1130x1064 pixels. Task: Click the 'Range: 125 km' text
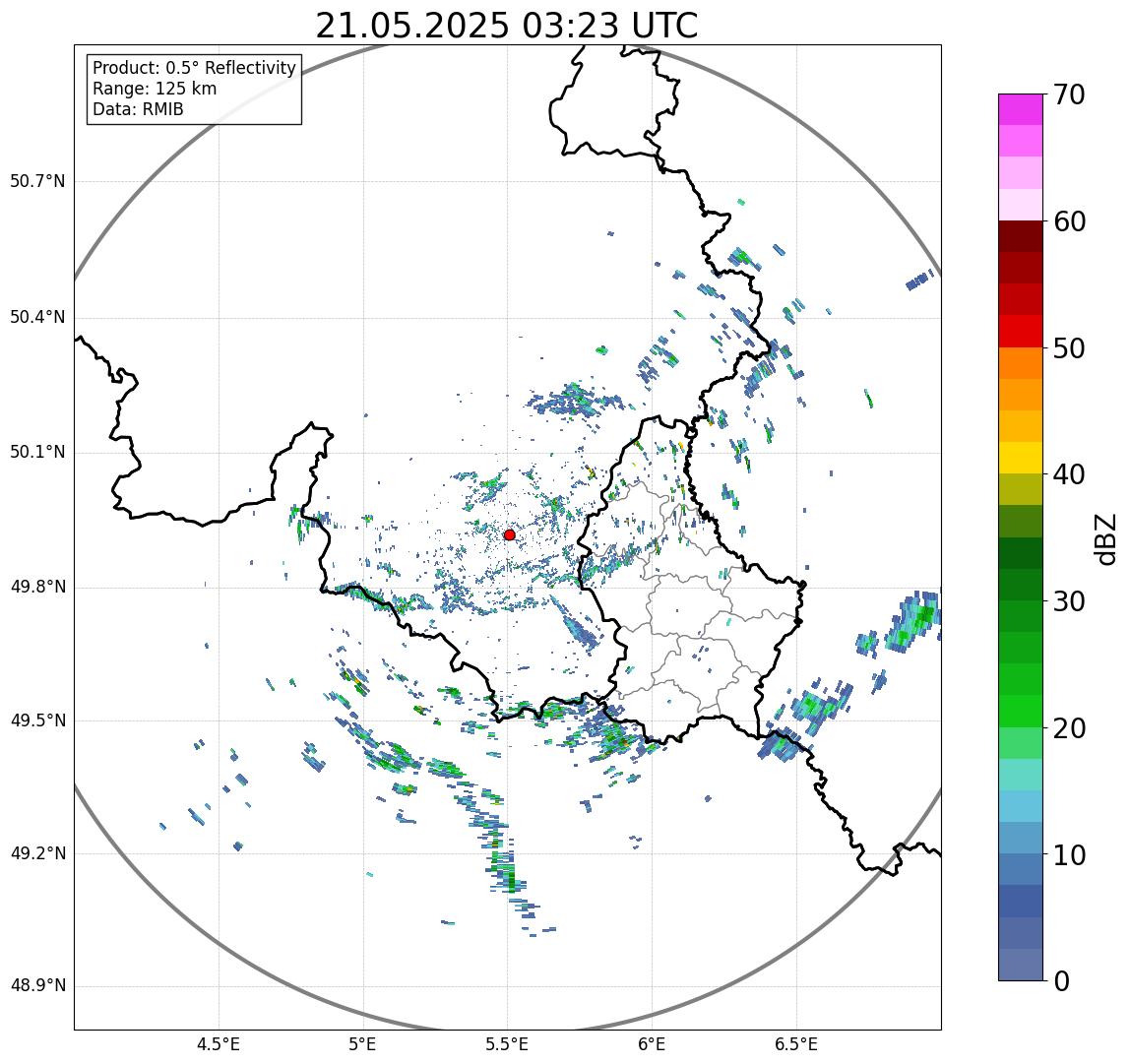[155, 89]
